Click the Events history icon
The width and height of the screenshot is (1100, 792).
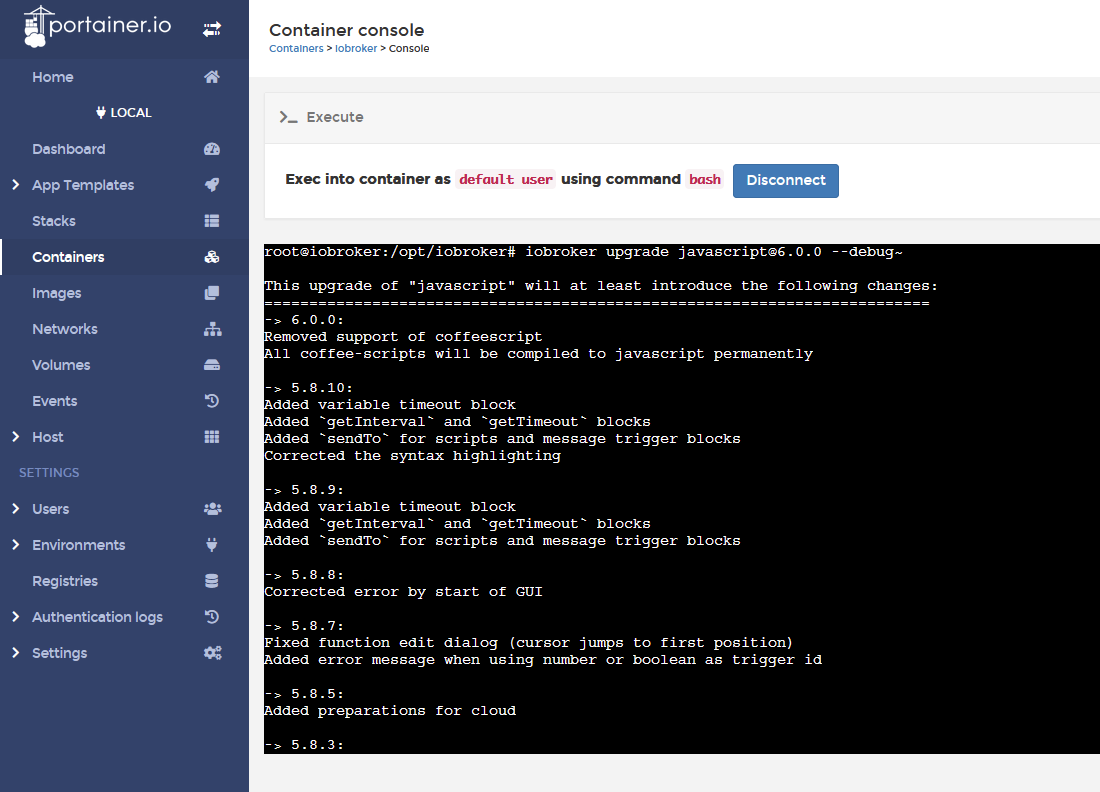[x=212, y=401]
